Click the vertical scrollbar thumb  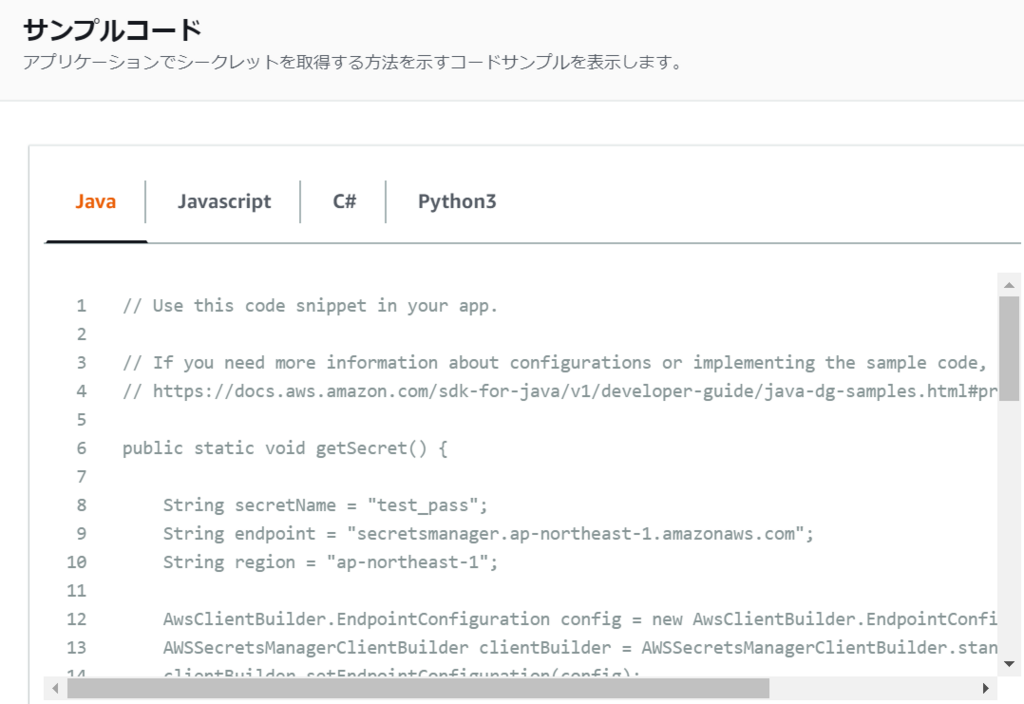[1008, 347]
